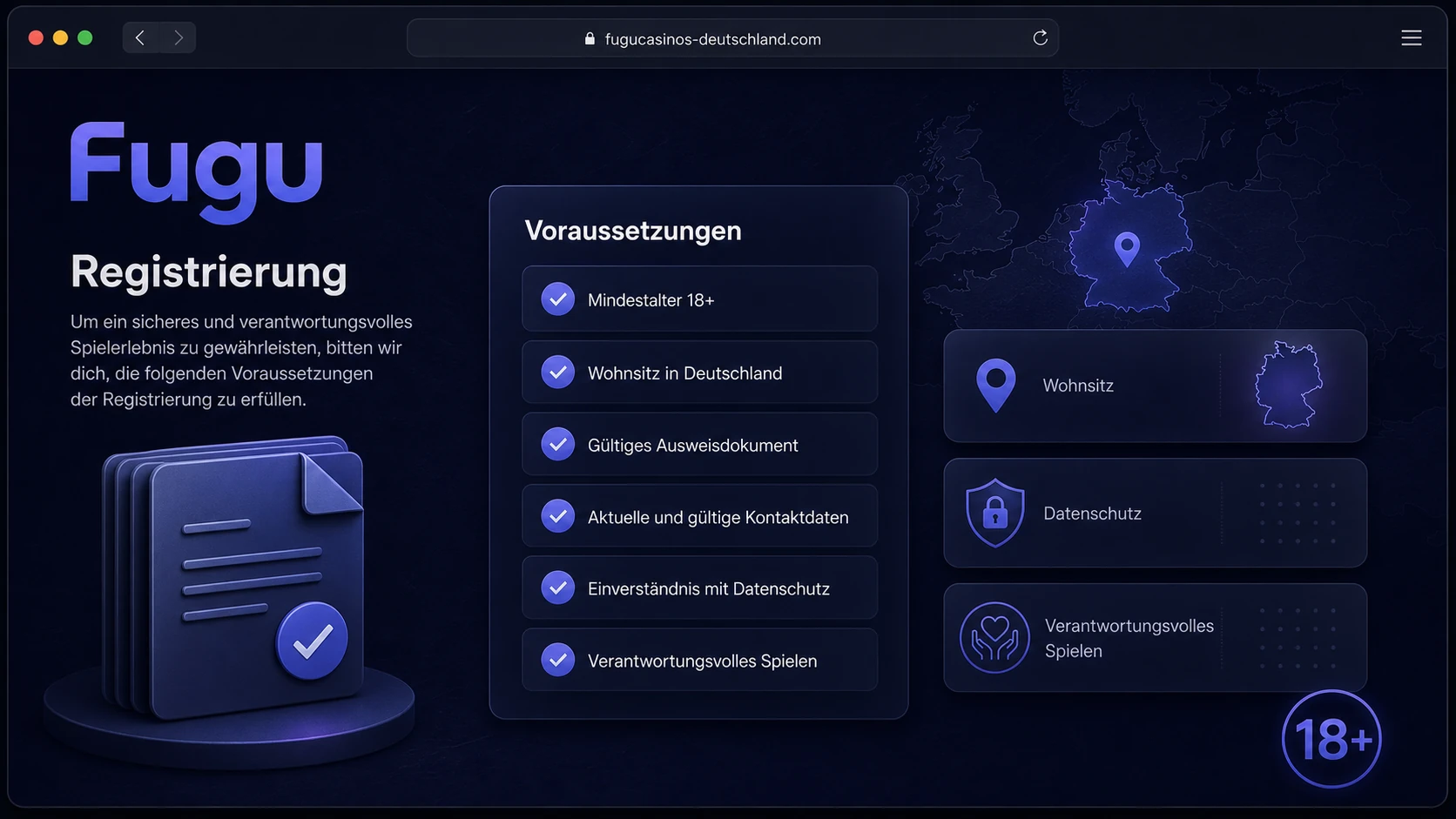Click the Wohnsitz pin icon
Image resolution: width=1456 pixels, height=819 pixels.
(996, 385)
